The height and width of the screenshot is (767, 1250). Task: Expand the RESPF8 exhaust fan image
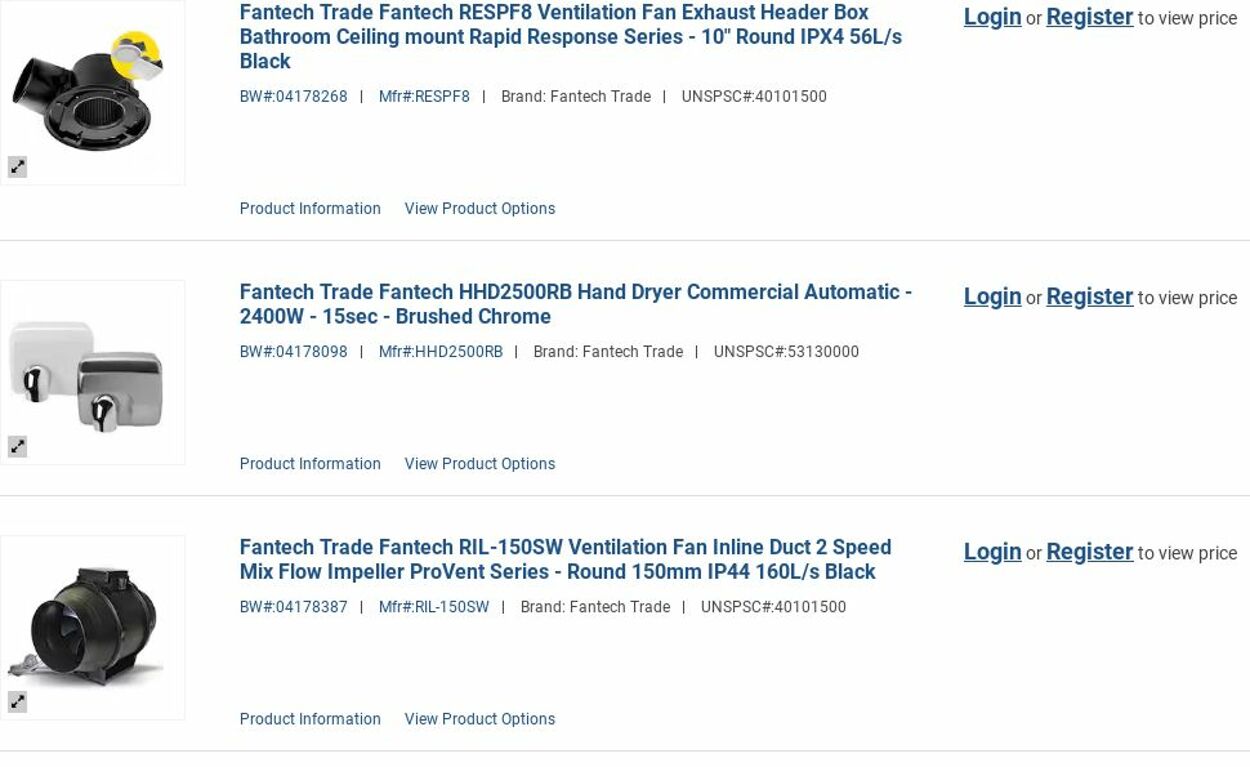(17, 167)
